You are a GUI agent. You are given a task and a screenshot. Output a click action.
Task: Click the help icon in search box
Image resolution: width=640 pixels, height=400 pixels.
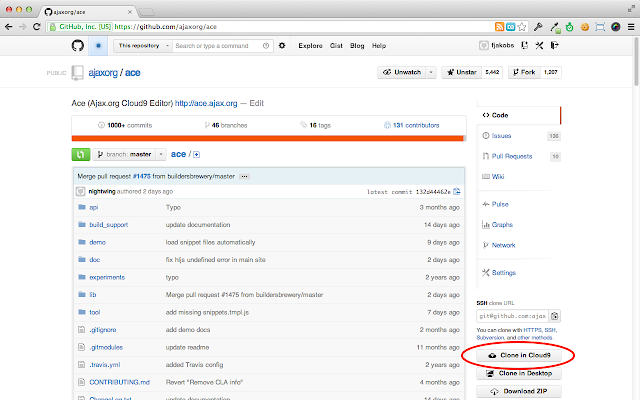[x=266, y=46]
